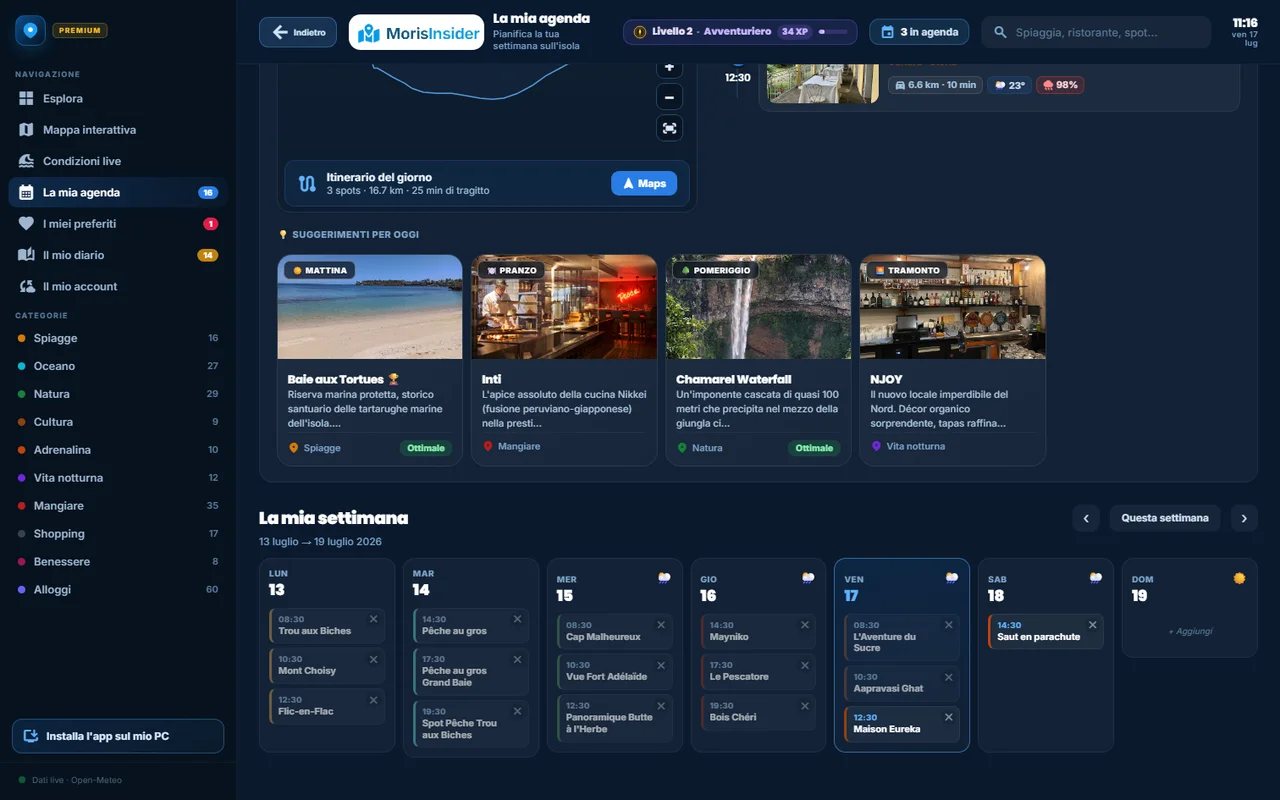
Task: Go to the next week
Action: click(1244, 518)
